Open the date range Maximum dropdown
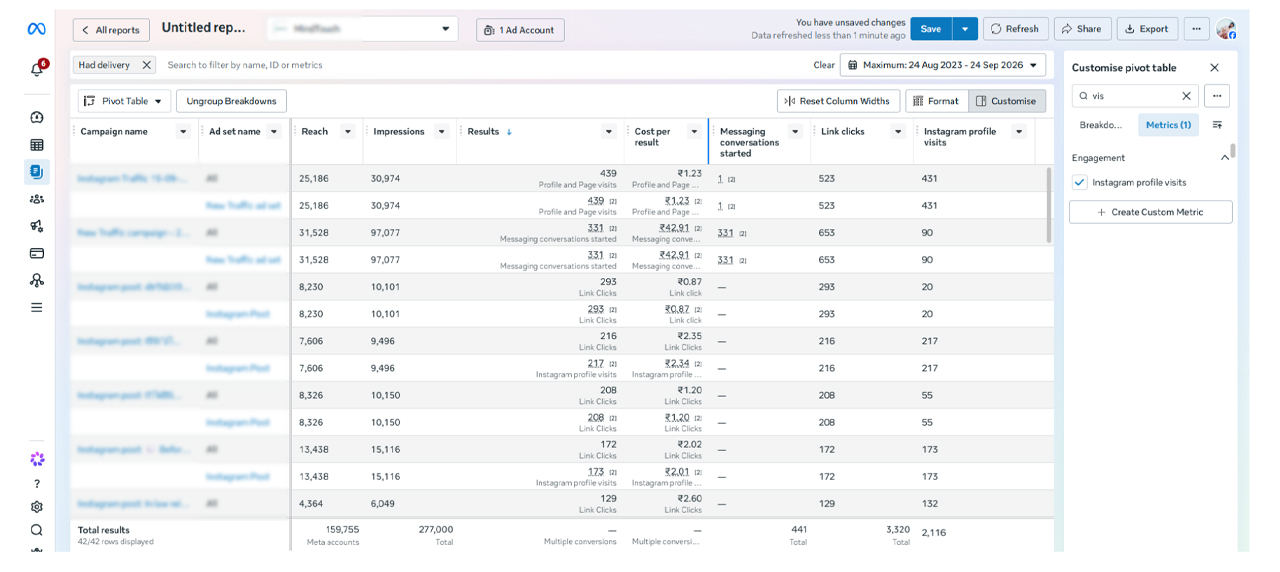The image size is (1280, 572). pos(943,65)
